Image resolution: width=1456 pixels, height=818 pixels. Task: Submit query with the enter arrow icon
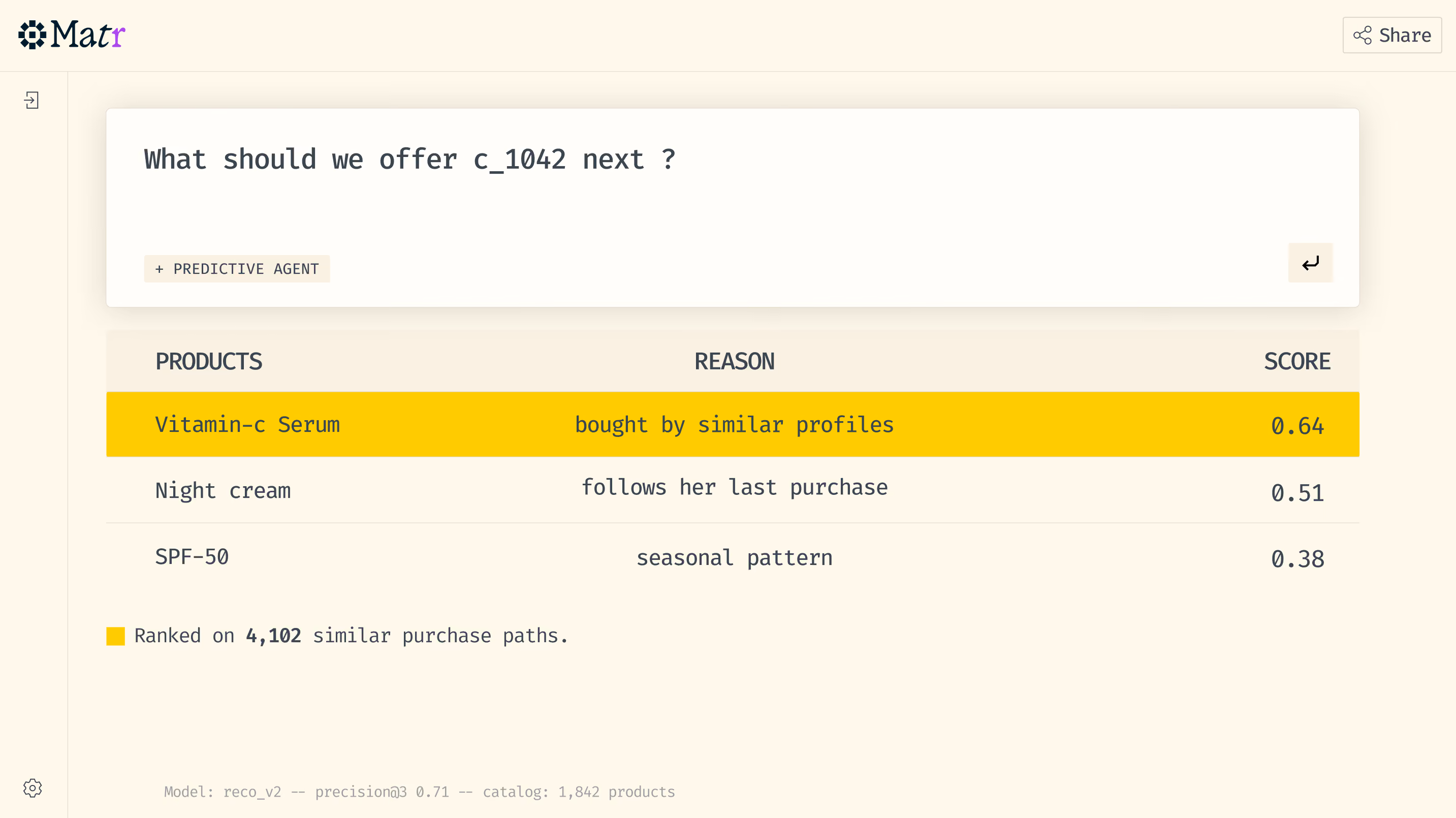(1310, 263)
